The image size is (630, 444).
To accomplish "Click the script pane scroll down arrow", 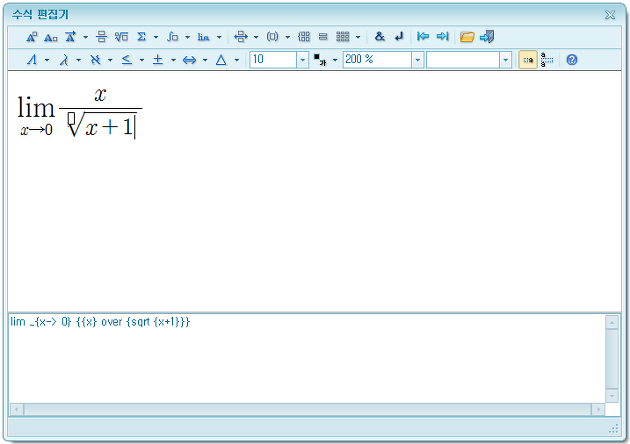I will pyautogui.click(x=612, y=396).
